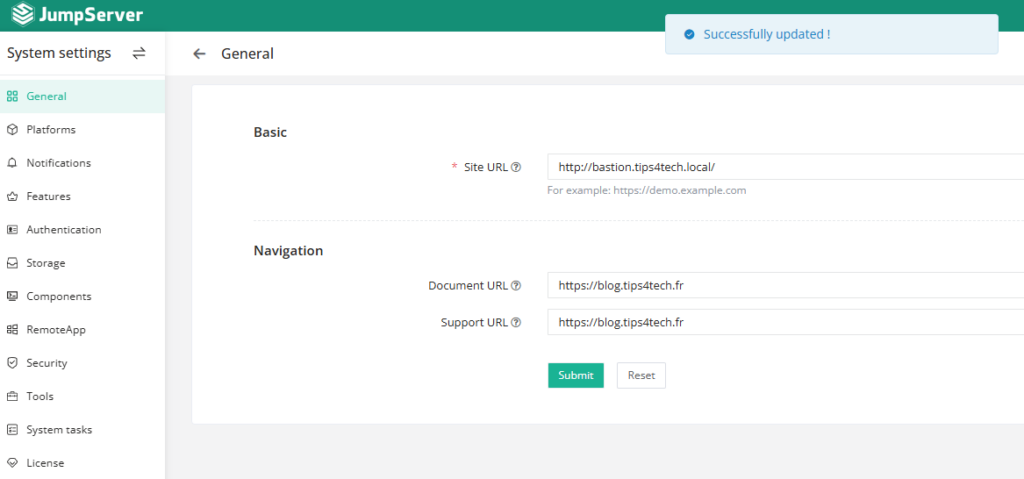Click the Tools briefcase icon
Image resolution: width=1024 pixels, height=479 pixels.
point(12,397)
